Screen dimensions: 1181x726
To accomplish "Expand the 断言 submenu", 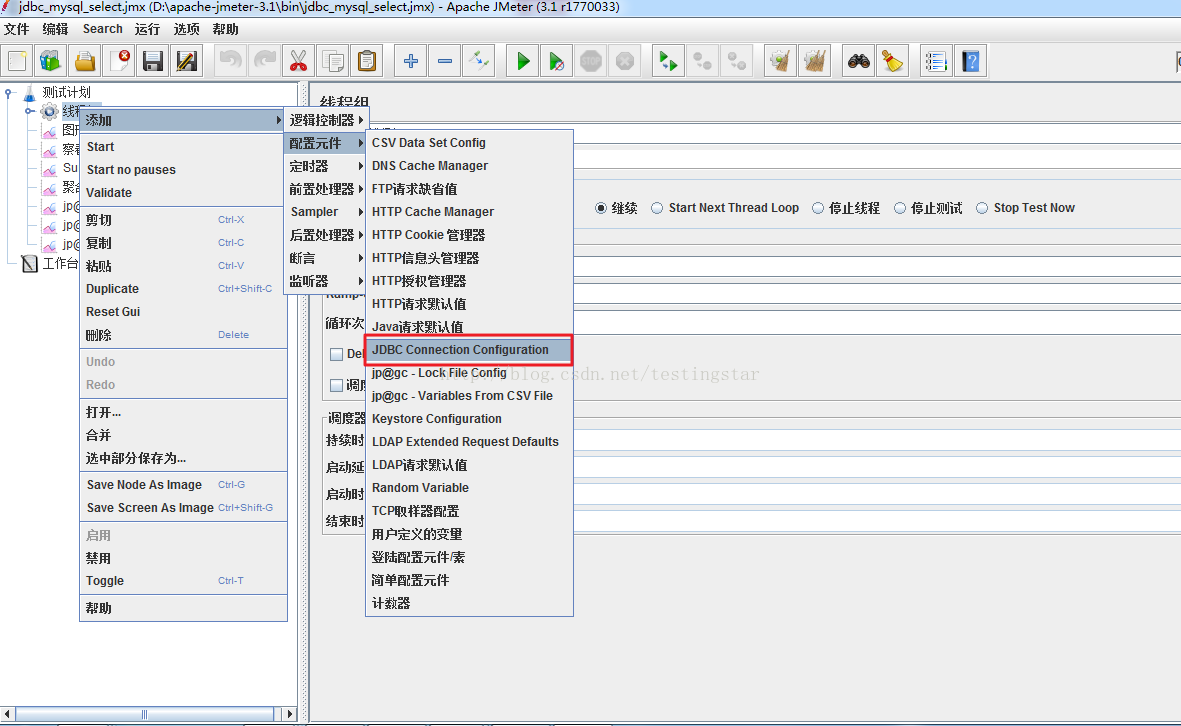I will tap(325, 258).
